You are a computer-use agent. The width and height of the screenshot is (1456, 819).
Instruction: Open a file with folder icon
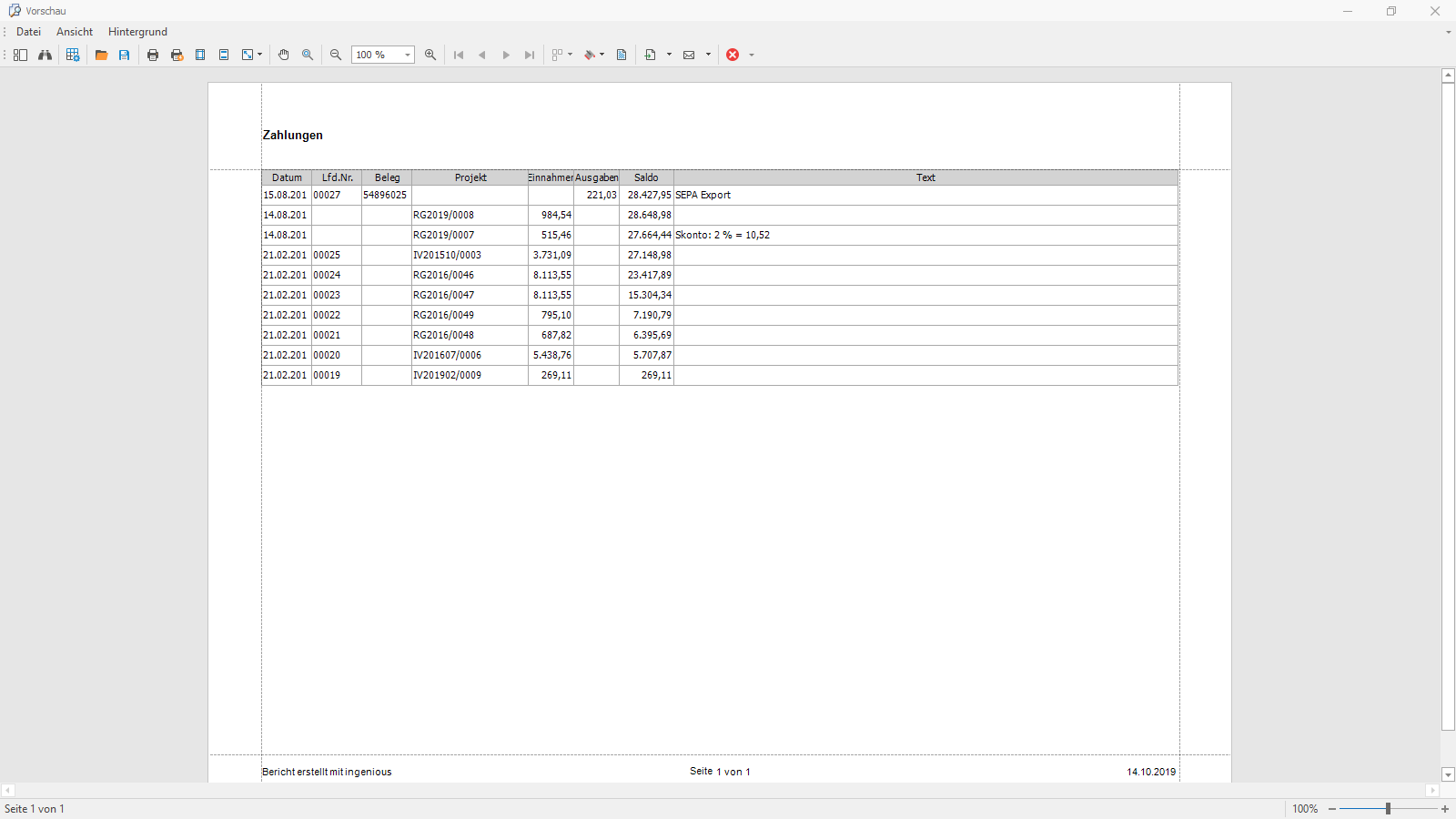pos(101,55)
